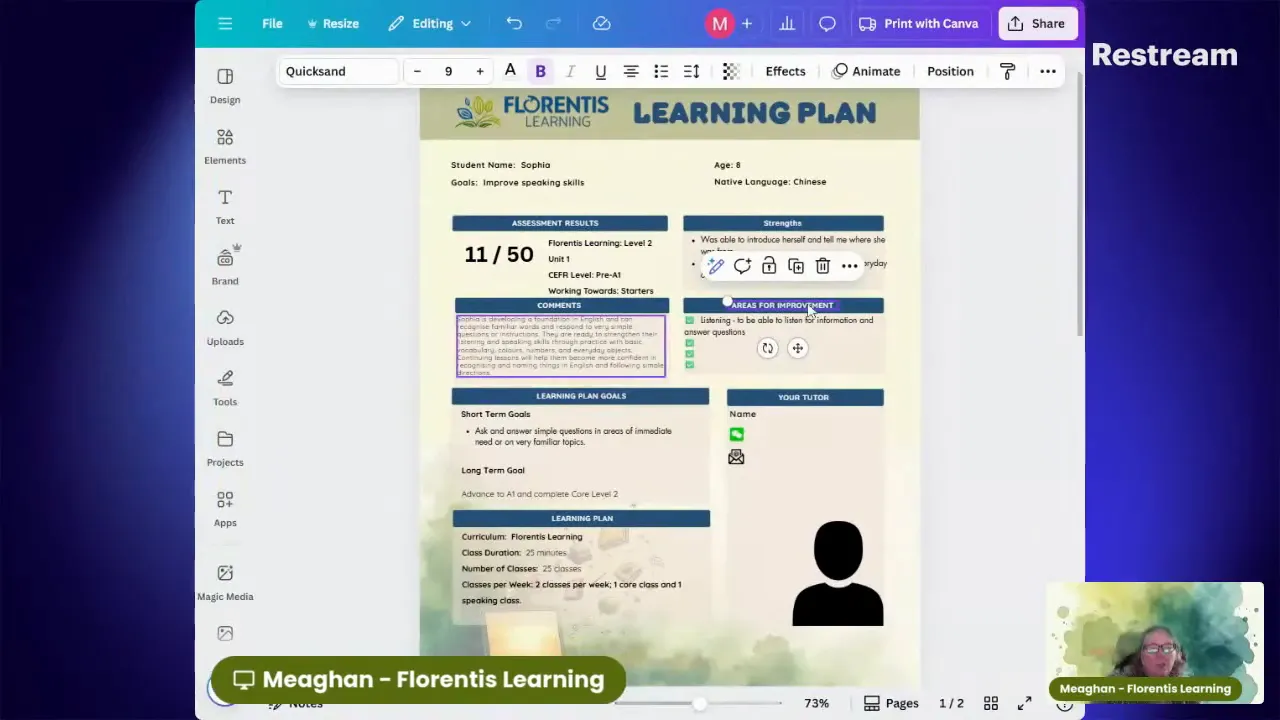
Task: Open the Quicksand font dropdown
Action: tap(338, 71)
